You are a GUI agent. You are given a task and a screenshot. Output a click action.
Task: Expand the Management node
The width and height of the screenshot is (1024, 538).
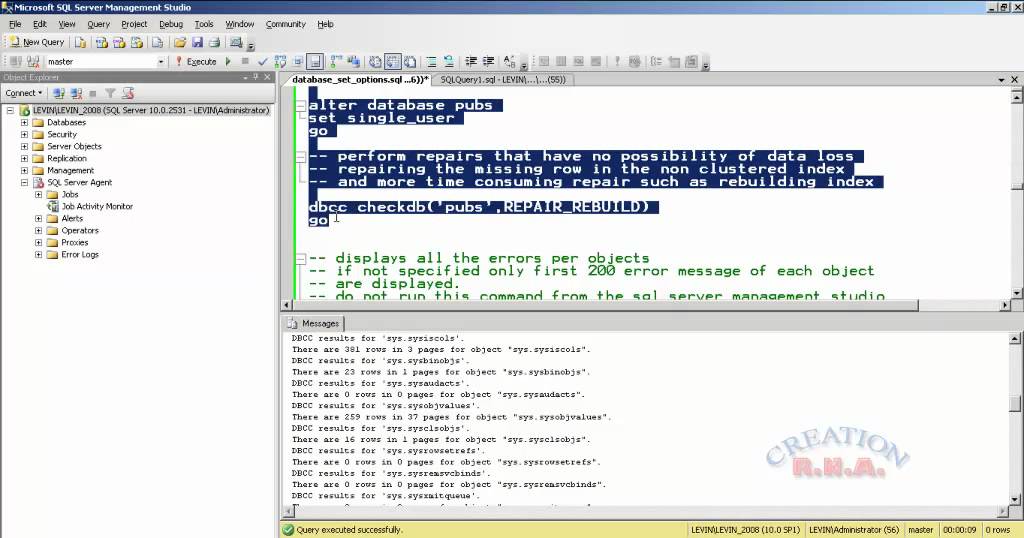click(x=24, y=170)
